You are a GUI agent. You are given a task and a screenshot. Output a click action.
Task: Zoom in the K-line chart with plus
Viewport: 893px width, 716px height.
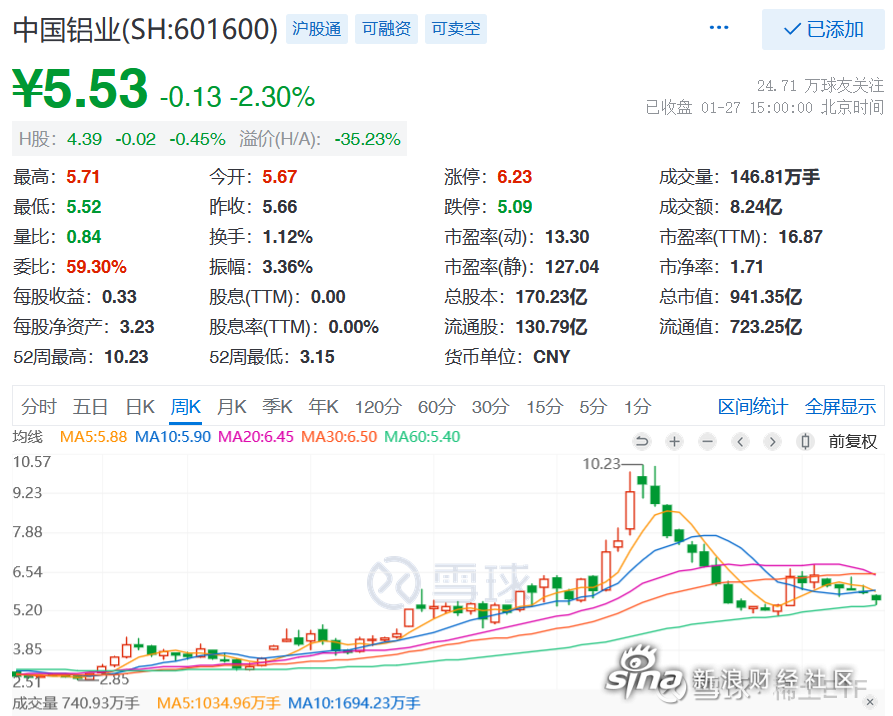coord(675,441)
